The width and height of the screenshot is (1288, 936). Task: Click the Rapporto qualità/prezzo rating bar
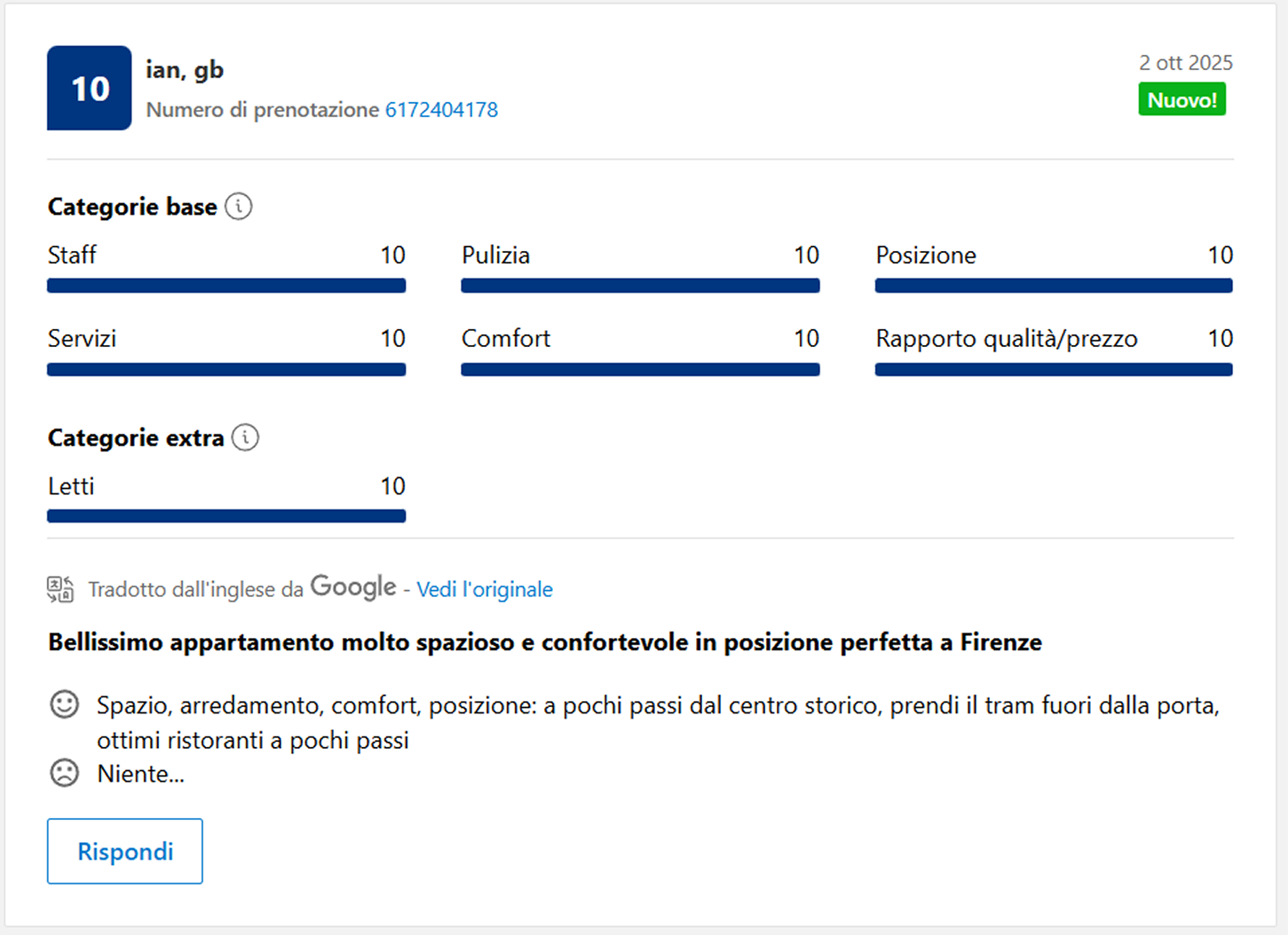[x=1054, y=369]
